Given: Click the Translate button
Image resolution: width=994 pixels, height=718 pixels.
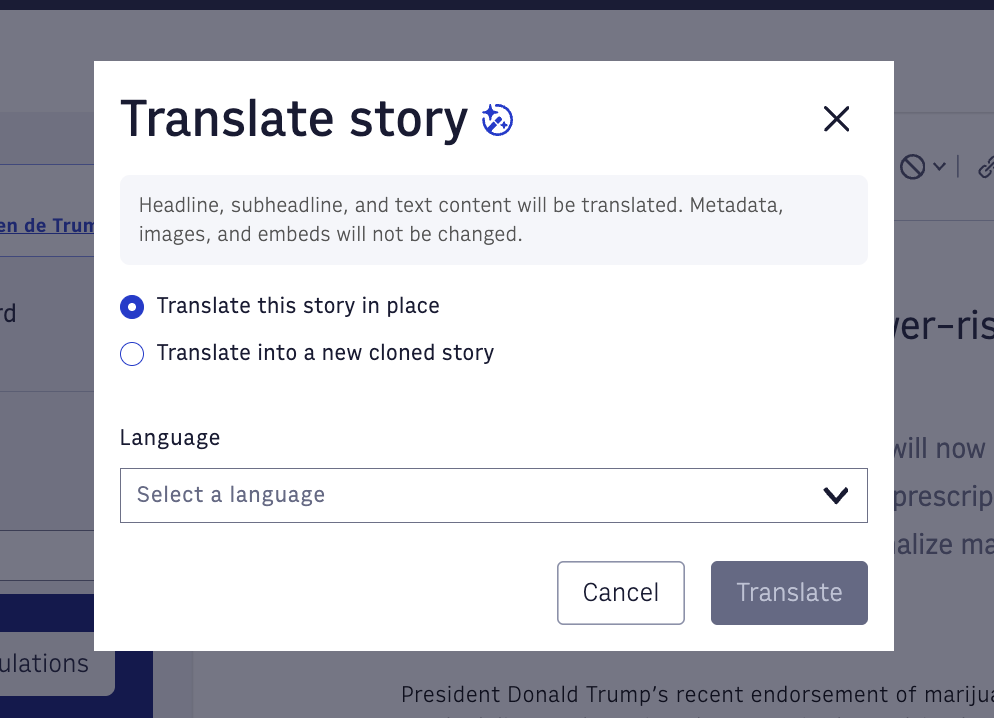Looking at the screenshot, I should [789, 593].
